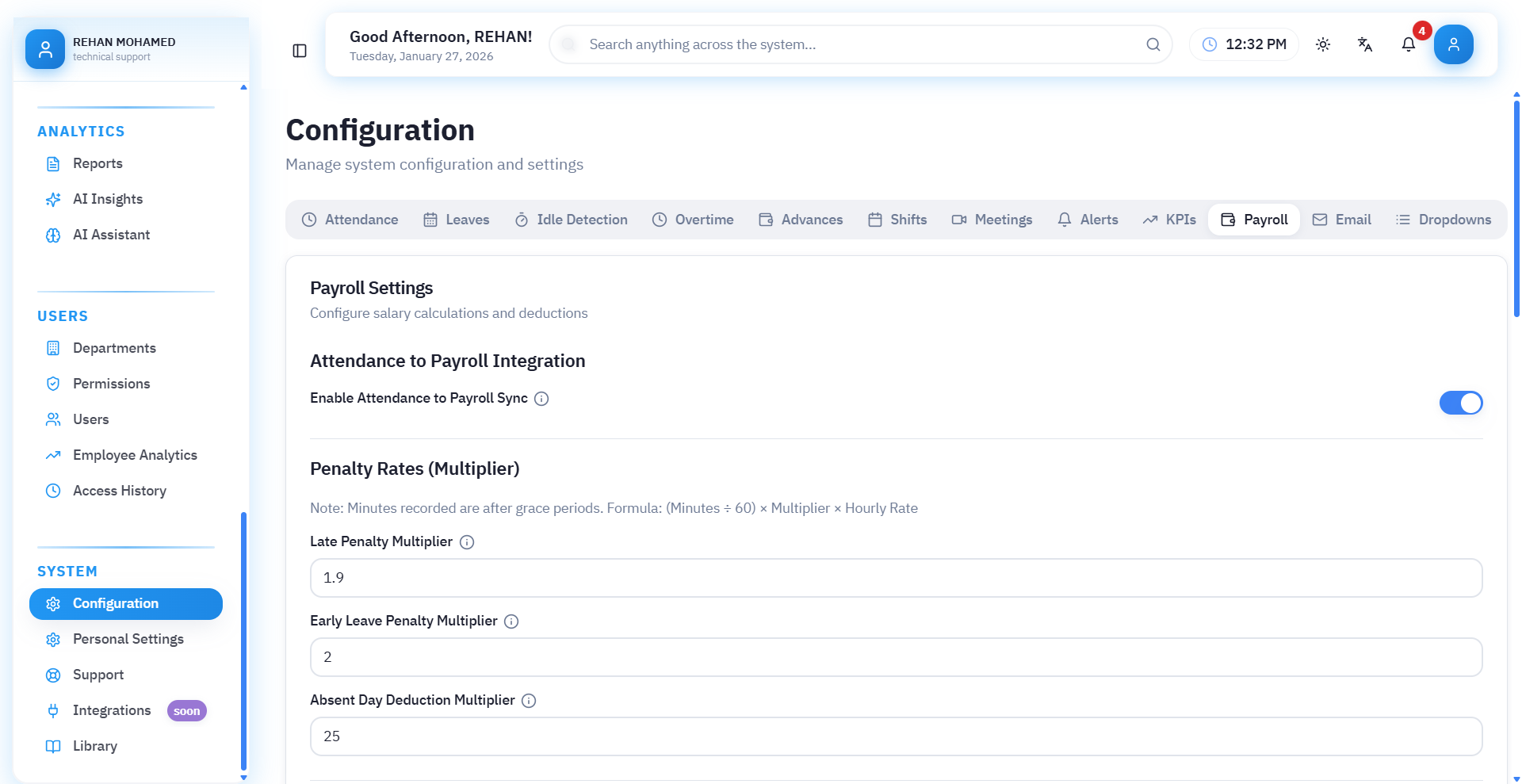Open AI Insights in the sidebar
This screenshot has width=1522, height=784.
(108, 199)
